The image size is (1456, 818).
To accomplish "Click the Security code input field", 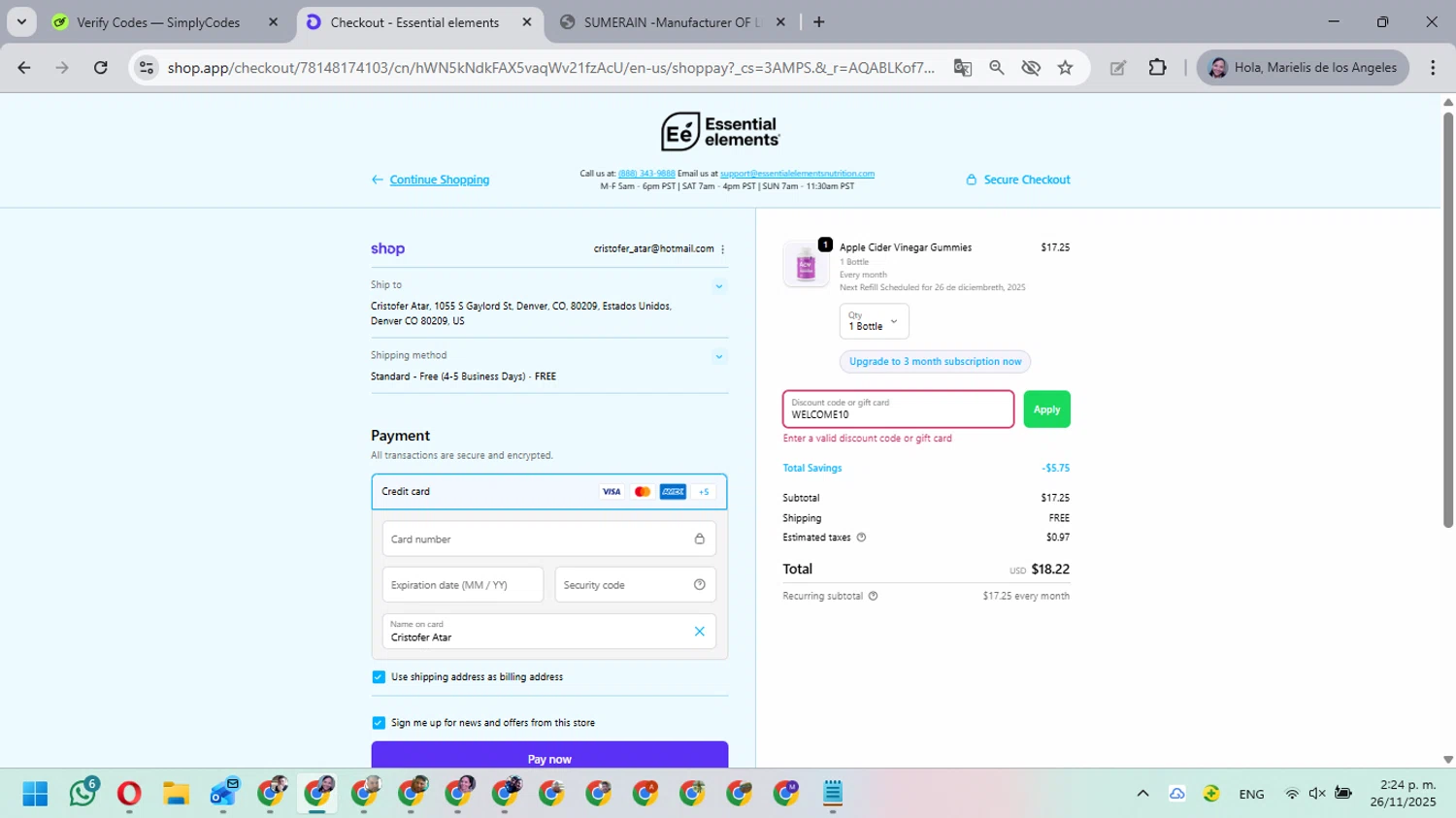I will tap(635, 584).
